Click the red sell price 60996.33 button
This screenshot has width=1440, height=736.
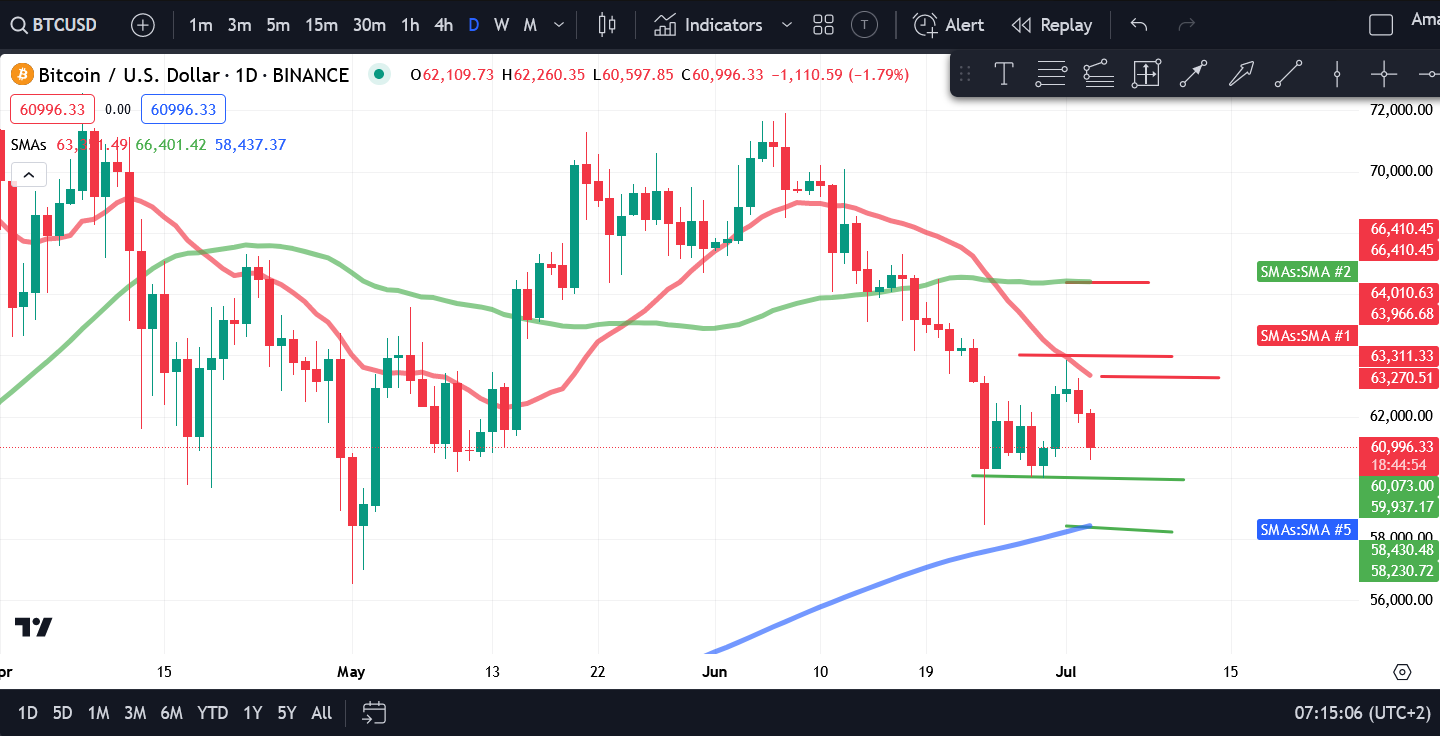[52, 110]
